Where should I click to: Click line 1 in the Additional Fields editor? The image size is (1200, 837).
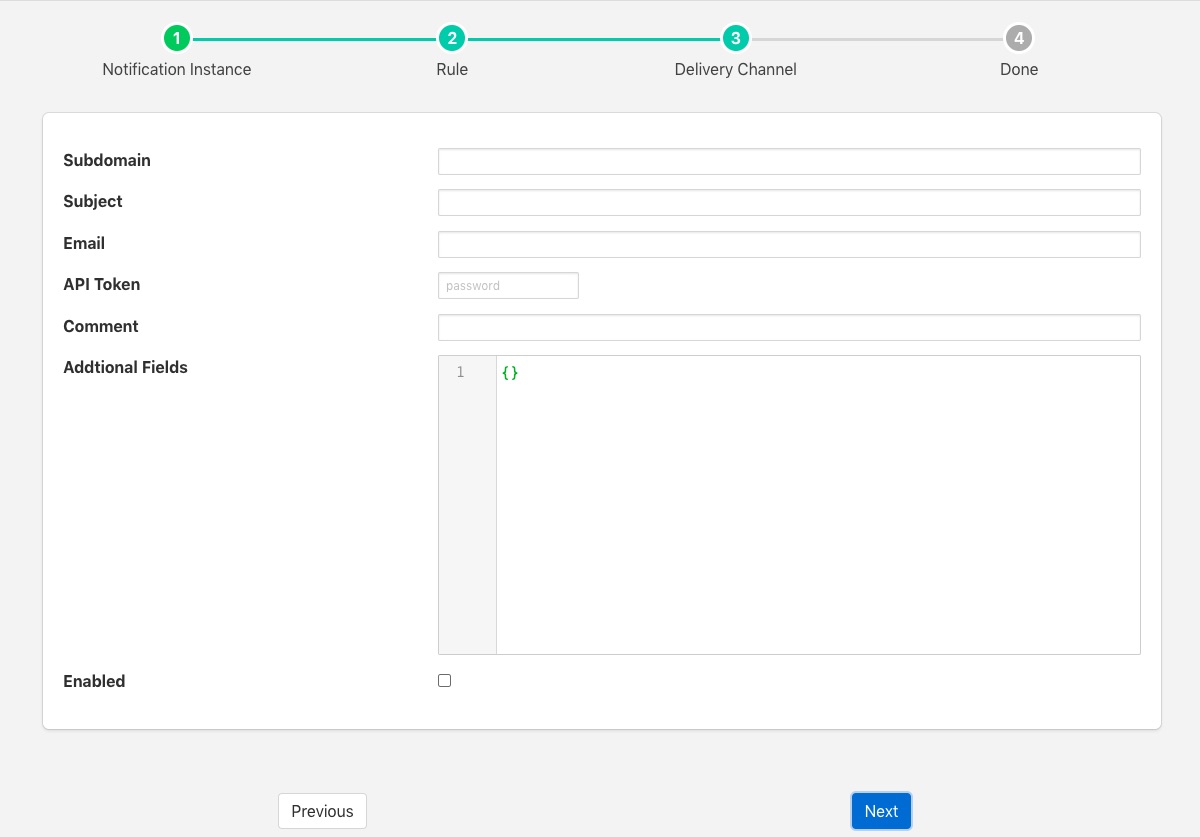click(x=700, y=372)
